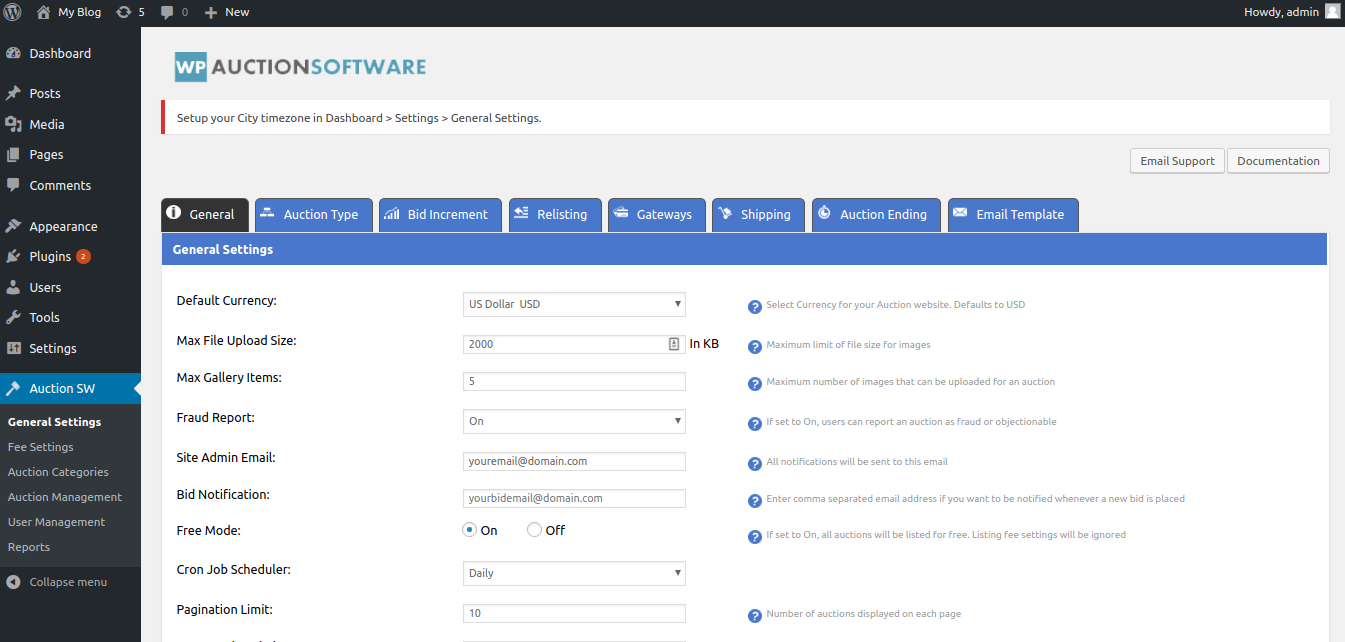This screenshot has height=642, width=1345.
Task: Click the admin avatar icon
Action: (1332, 12)
